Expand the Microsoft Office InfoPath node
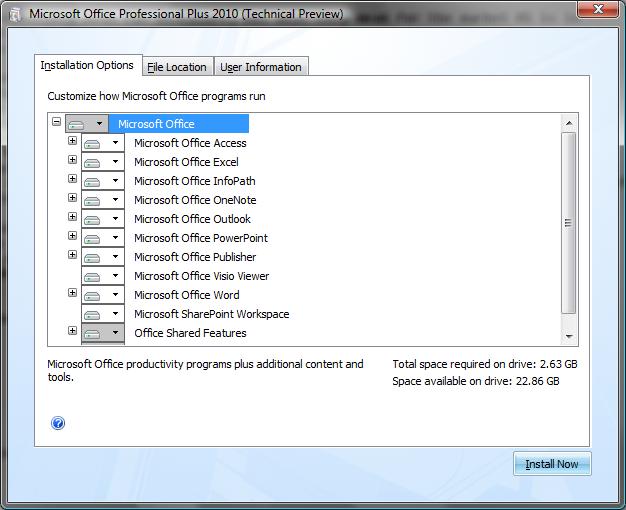The height and width of the screenshot is (510, 626). point(72,179)
